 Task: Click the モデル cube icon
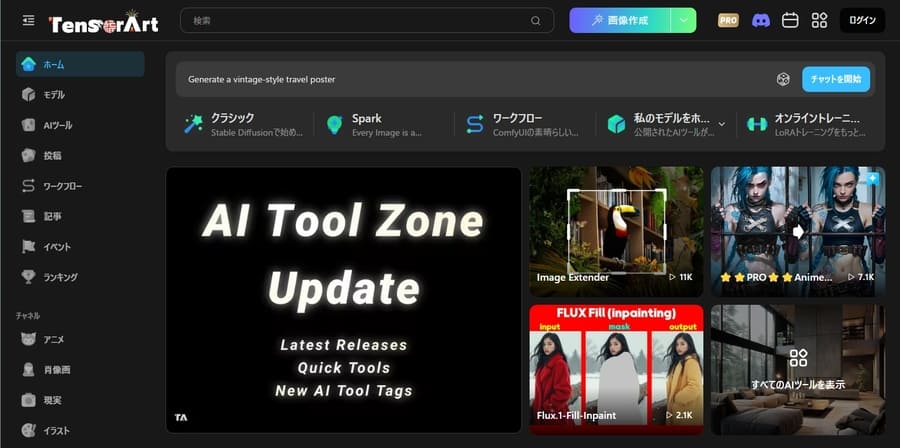(28, 95)
